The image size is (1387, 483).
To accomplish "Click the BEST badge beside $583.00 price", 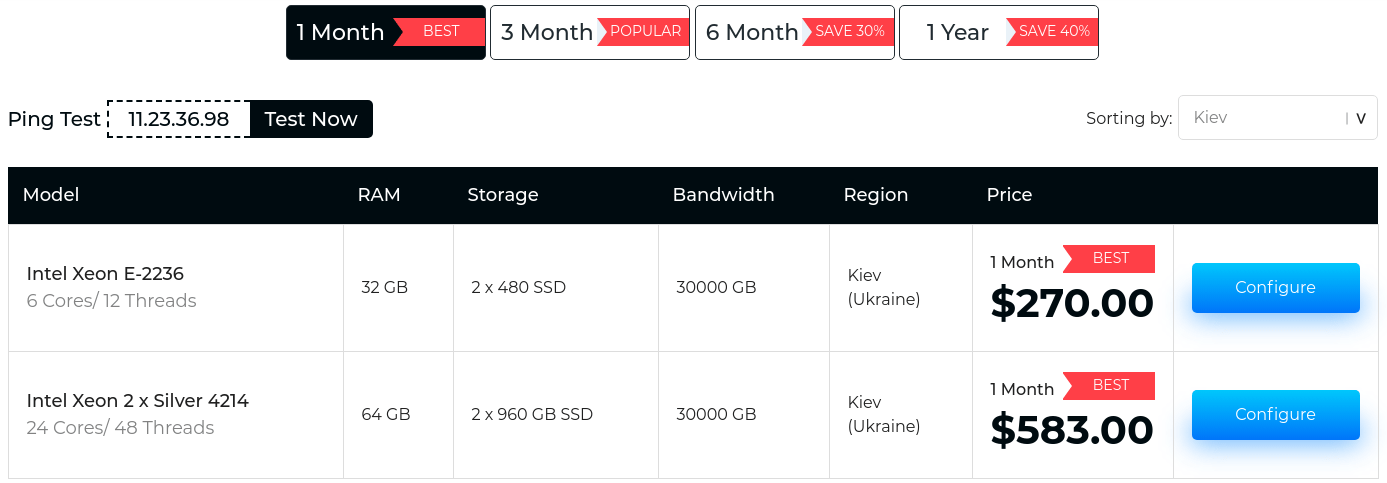I will point(1109,386).
